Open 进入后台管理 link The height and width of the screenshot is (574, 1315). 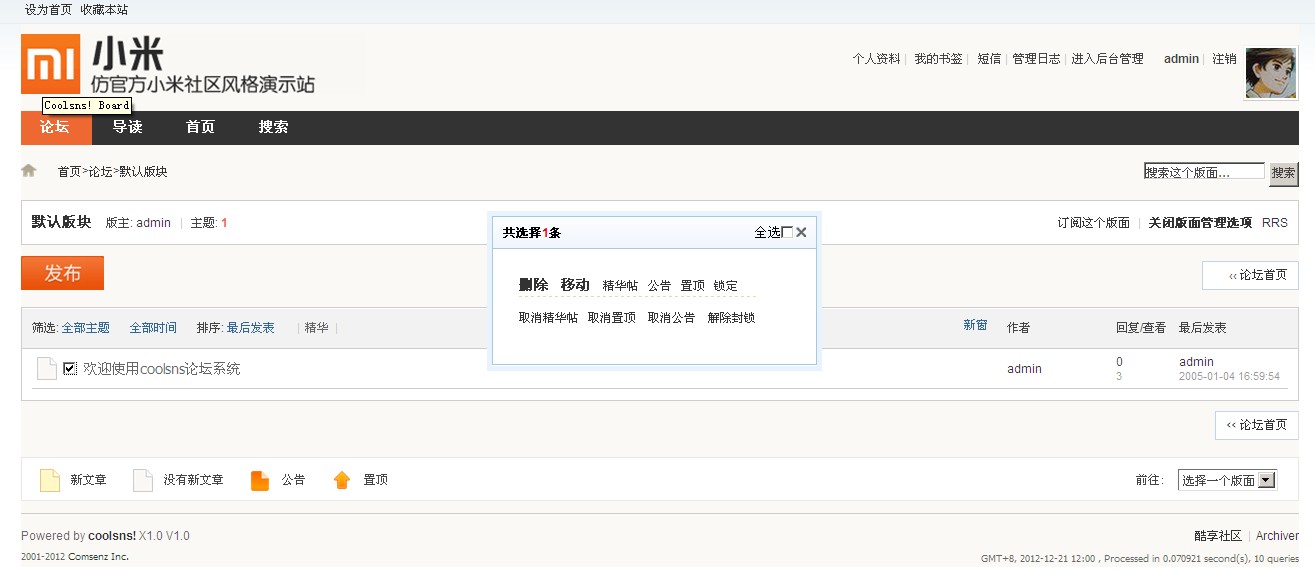click(1107, 59)
